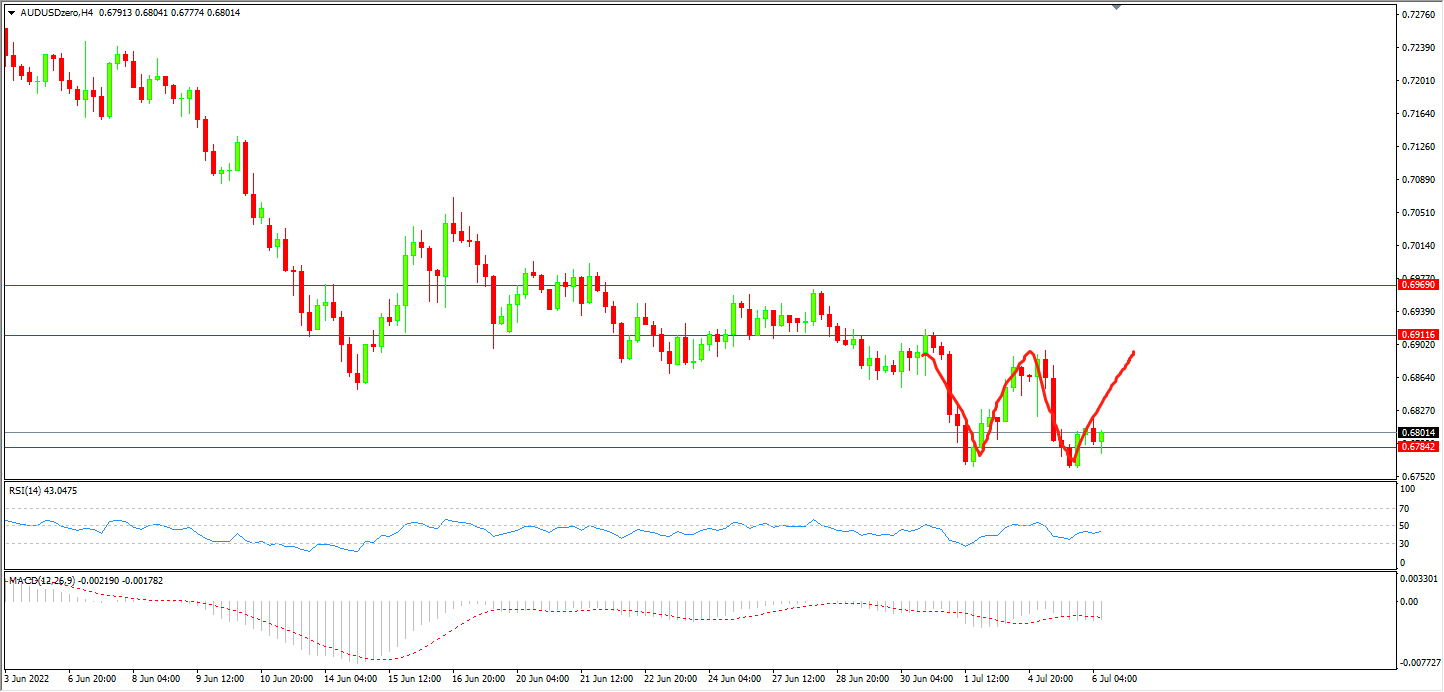Click the AUDUSDzero,H4 symbol title text
The image size is (1444, 692).
pyautogui.click(x=61, y=13)
